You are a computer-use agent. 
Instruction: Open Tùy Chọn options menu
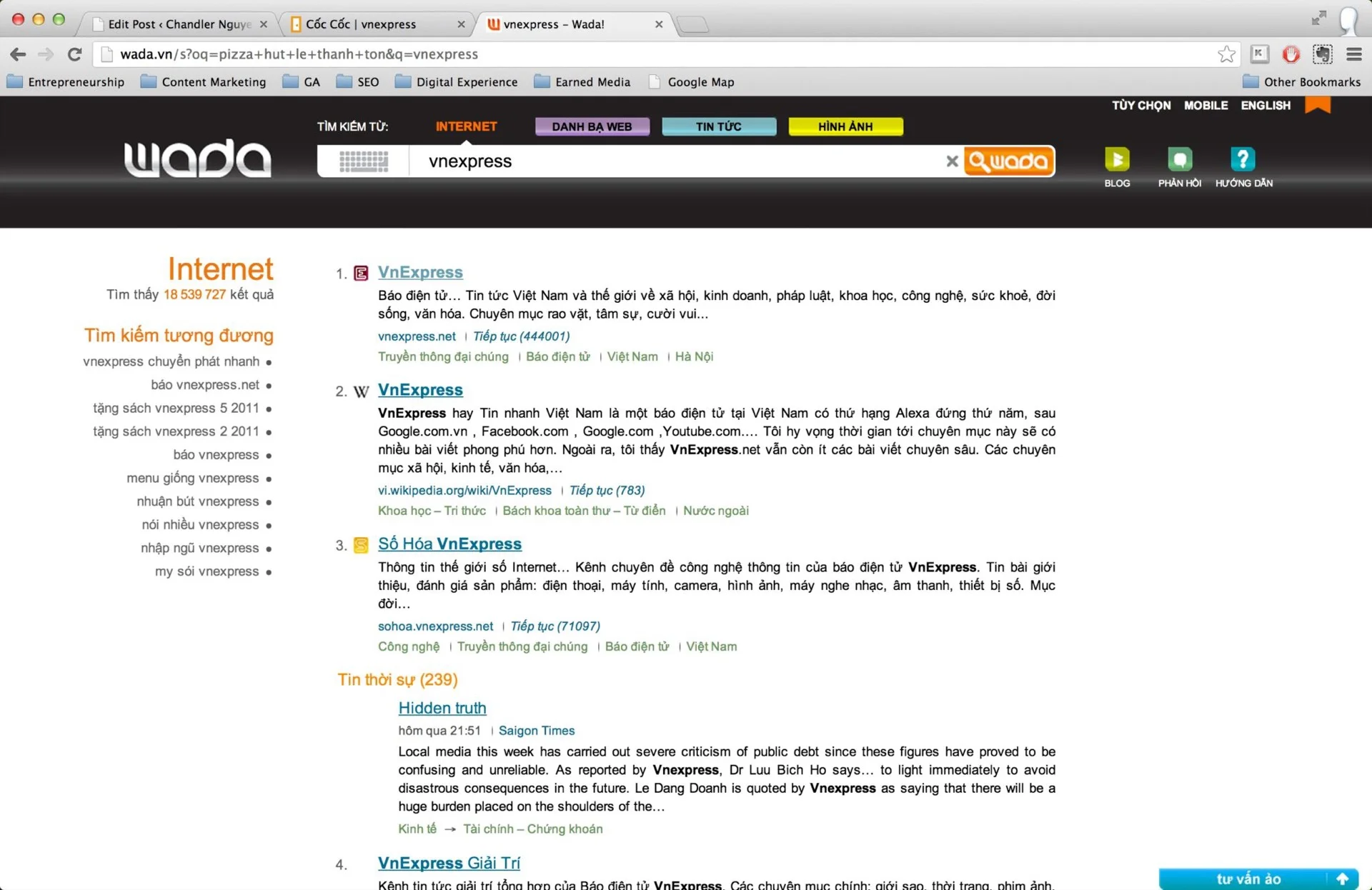1140,105
